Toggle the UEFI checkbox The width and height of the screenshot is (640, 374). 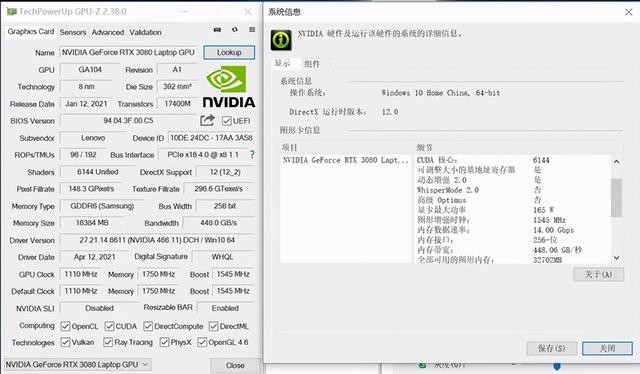tap(227, 121)
